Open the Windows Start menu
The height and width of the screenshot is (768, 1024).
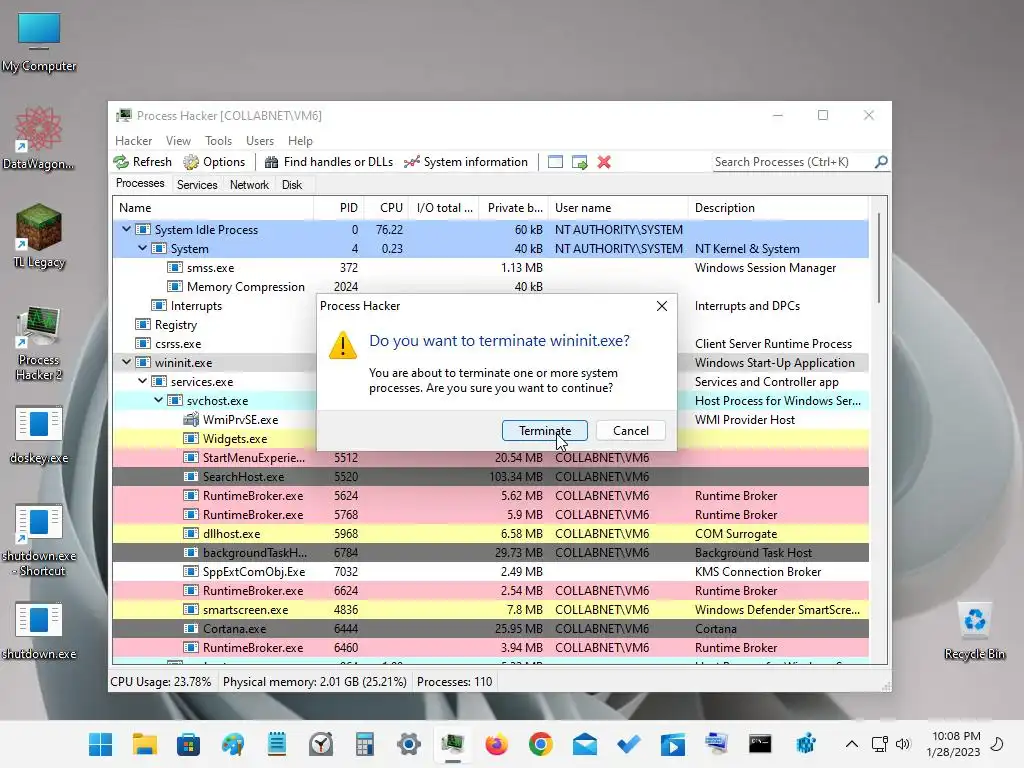click(x=101, y=744)
